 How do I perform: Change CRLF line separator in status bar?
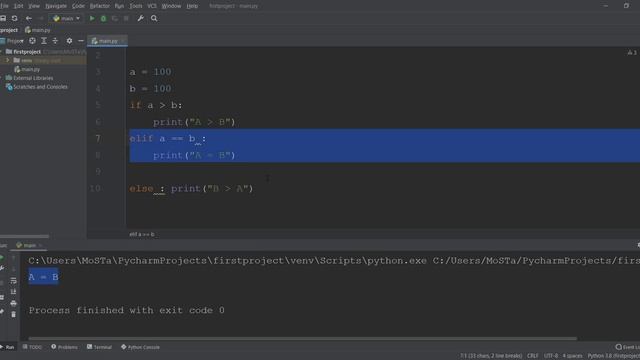tap(533, 356)
